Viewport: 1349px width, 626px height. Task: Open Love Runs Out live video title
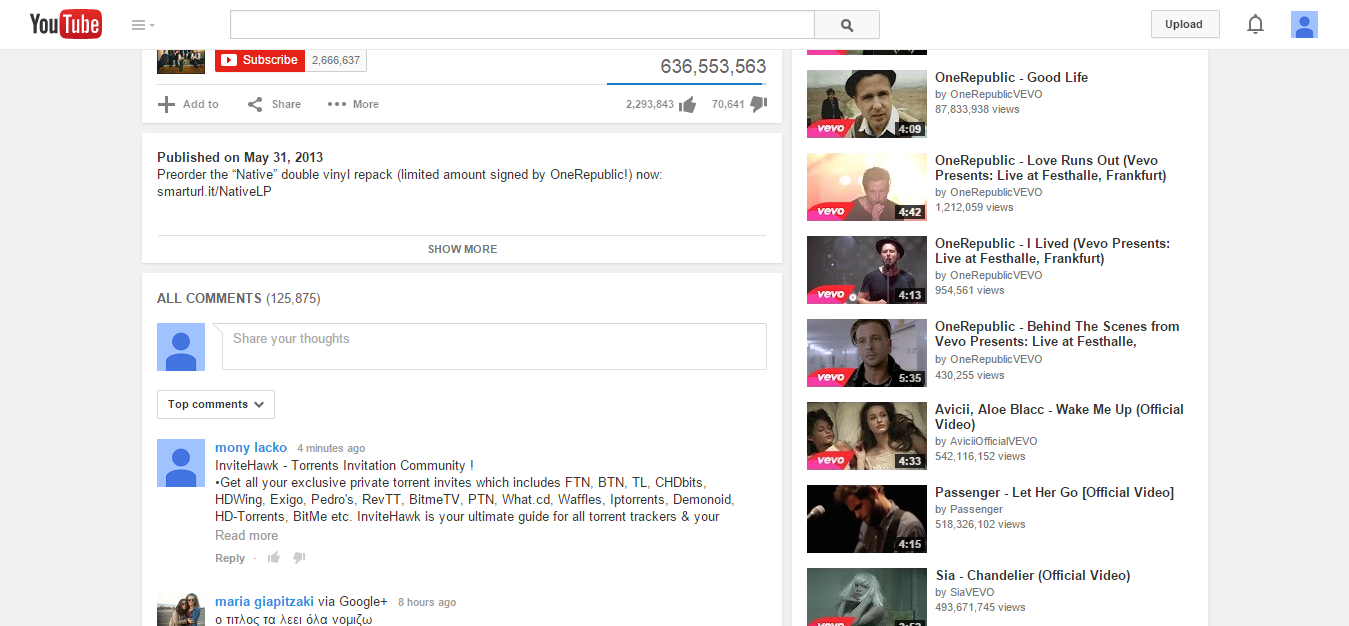tap(1051, 168)
